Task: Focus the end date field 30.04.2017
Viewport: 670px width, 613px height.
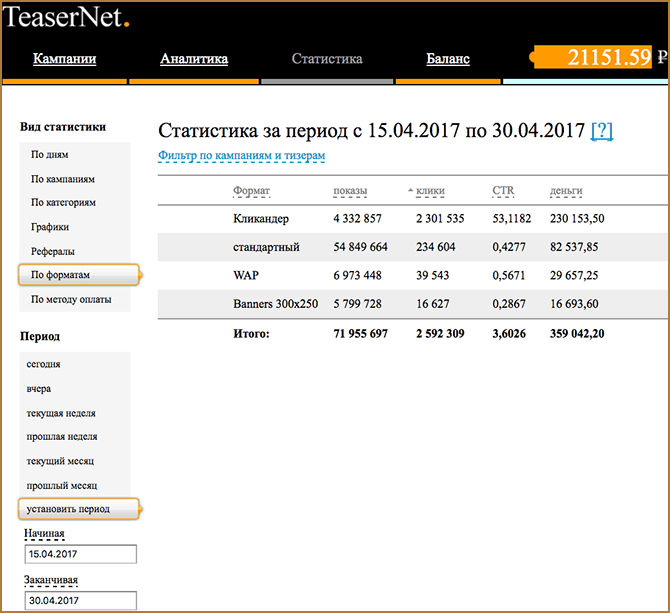Action: coord(81,601)
